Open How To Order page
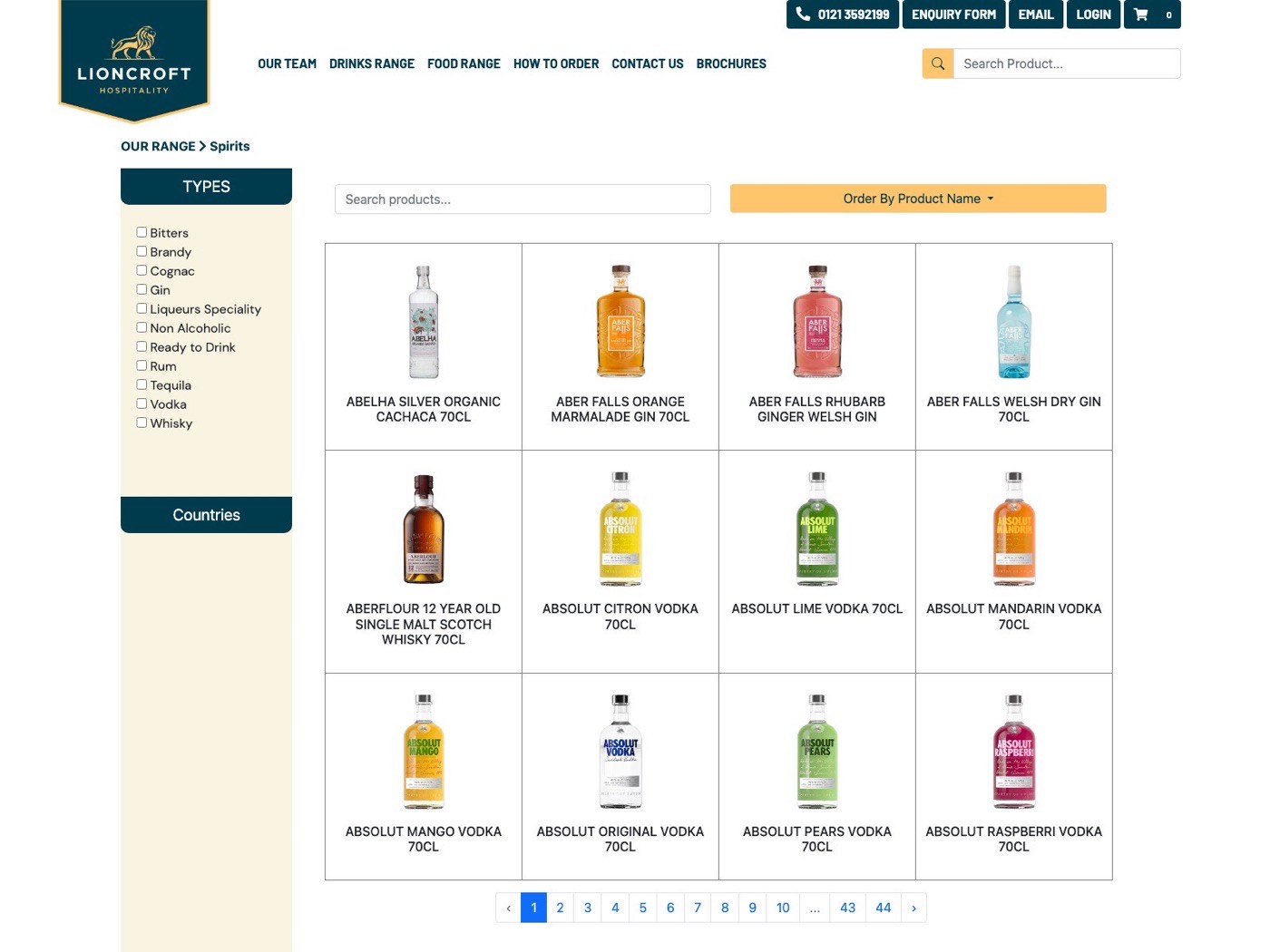 point(556,63)
